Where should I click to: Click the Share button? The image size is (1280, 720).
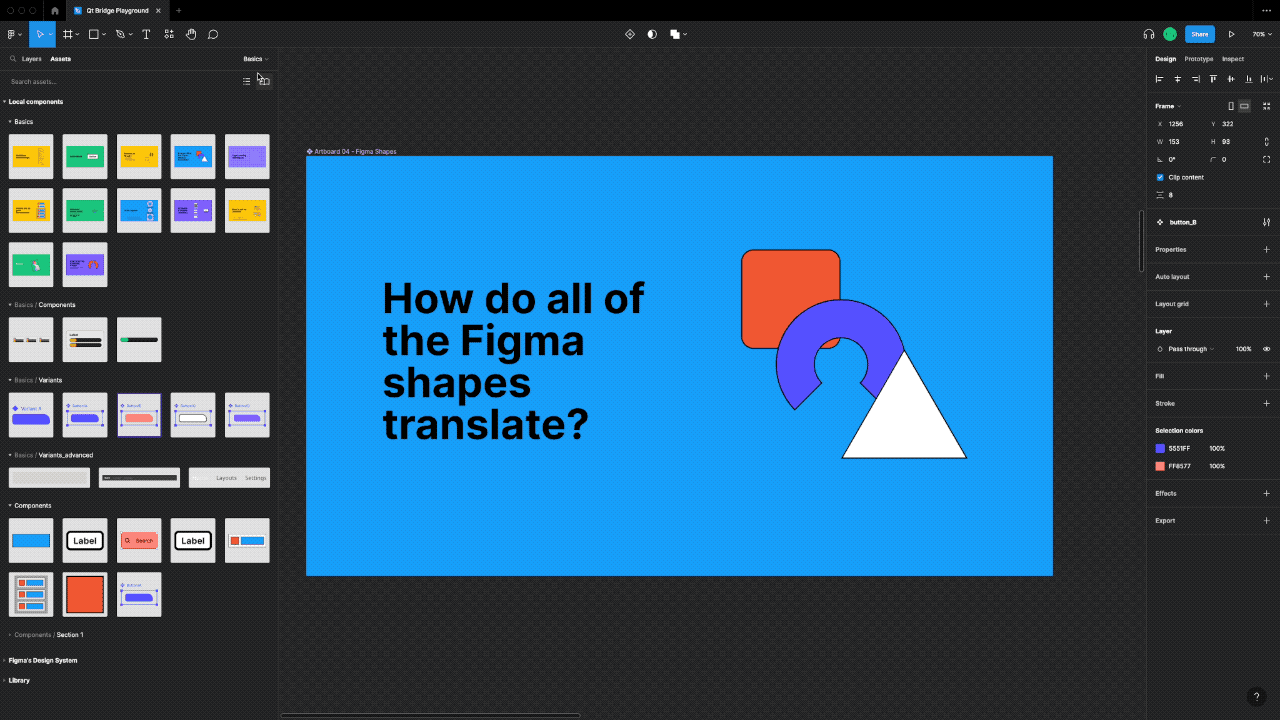pos(1199,33)
